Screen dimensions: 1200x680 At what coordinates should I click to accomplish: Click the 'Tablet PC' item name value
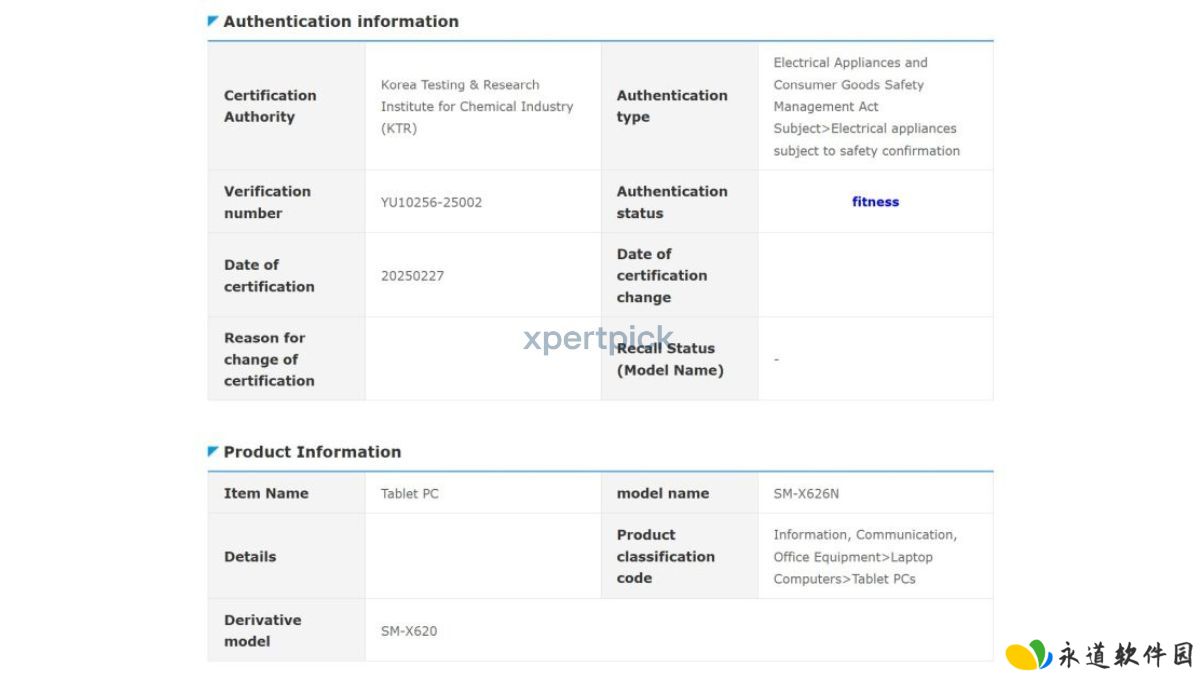coord(410,493)
